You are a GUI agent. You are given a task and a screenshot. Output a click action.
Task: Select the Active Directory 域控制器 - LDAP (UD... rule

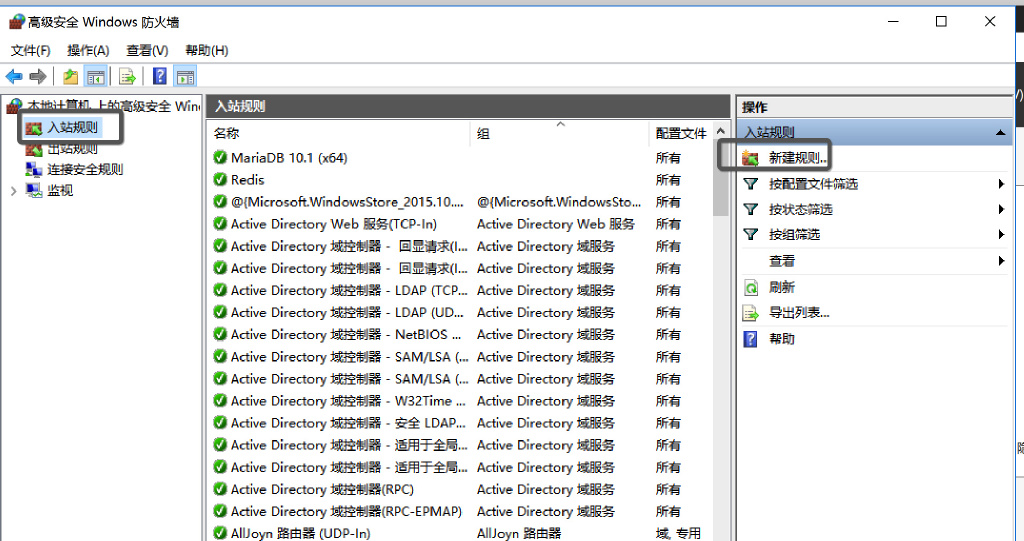[x=347, y=312]
